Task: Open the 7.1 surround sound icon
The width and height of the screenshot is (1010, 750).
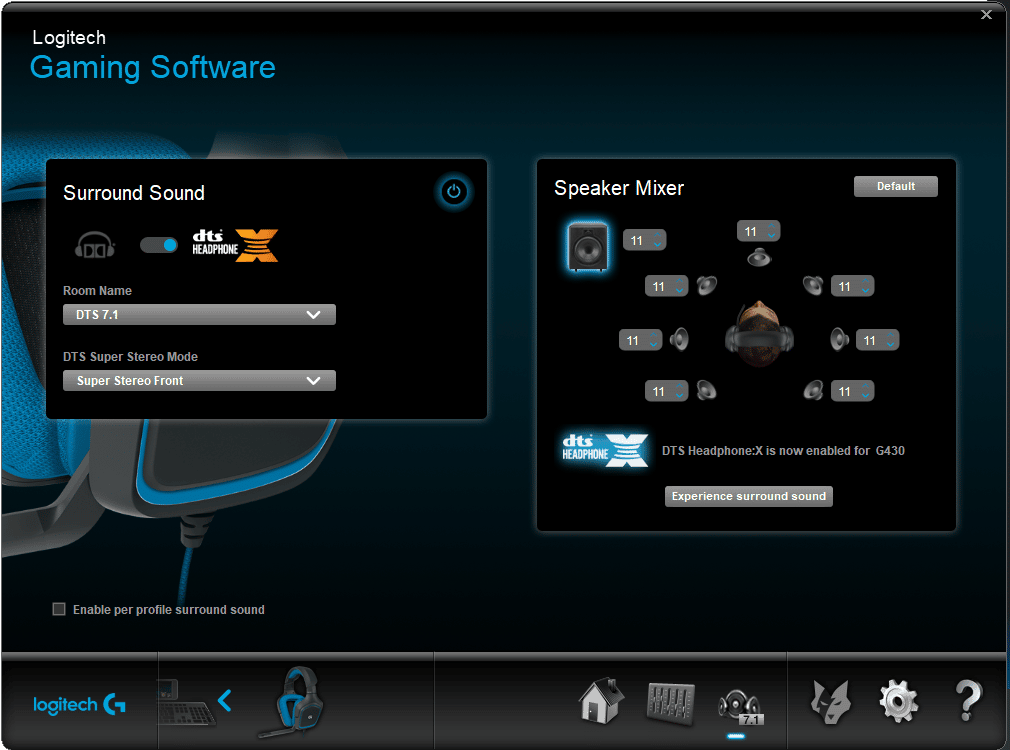Action: [x=741, y=707]
